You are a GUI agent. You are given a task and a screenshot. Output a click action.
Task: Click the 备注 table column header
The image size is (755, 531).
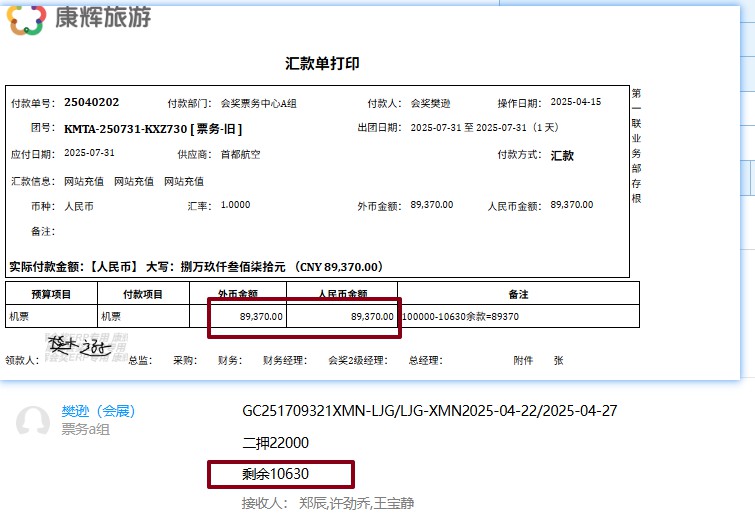pos(518,294)
